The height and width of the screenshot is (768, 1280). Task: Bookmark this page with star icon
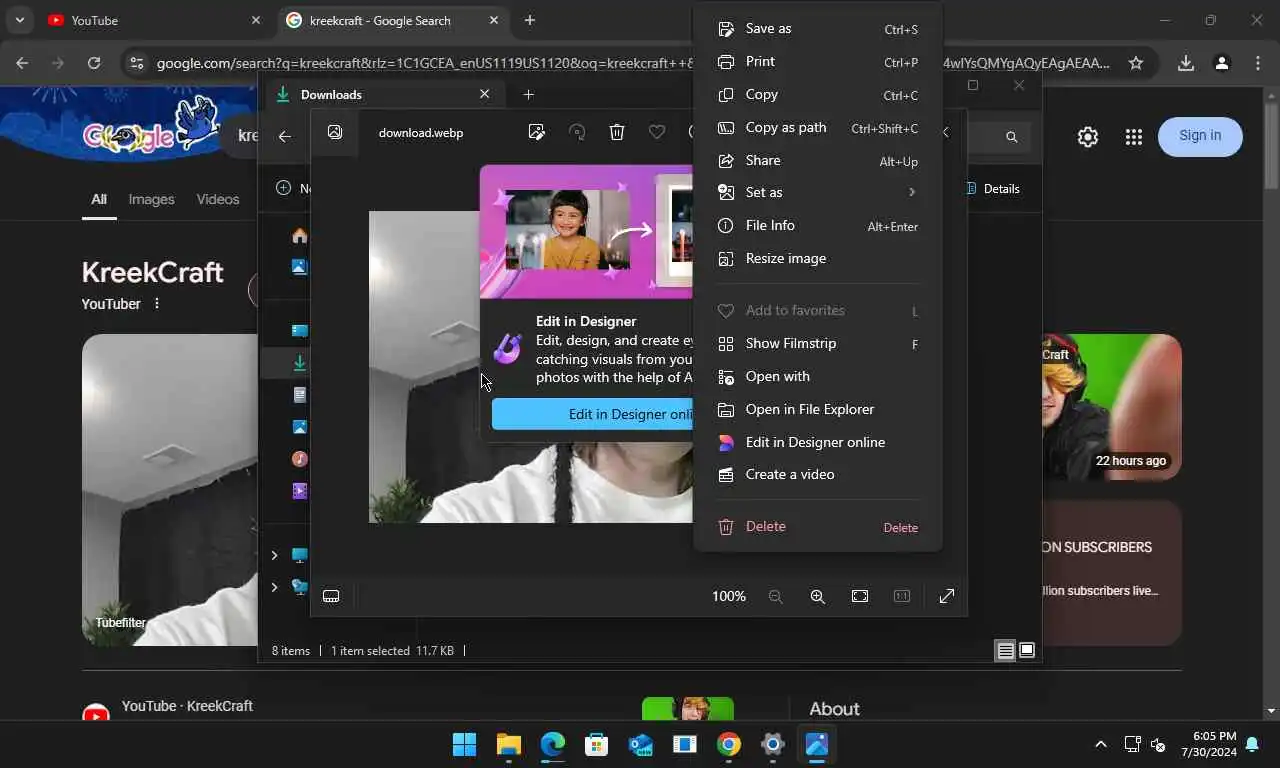tap(1136, 63)
